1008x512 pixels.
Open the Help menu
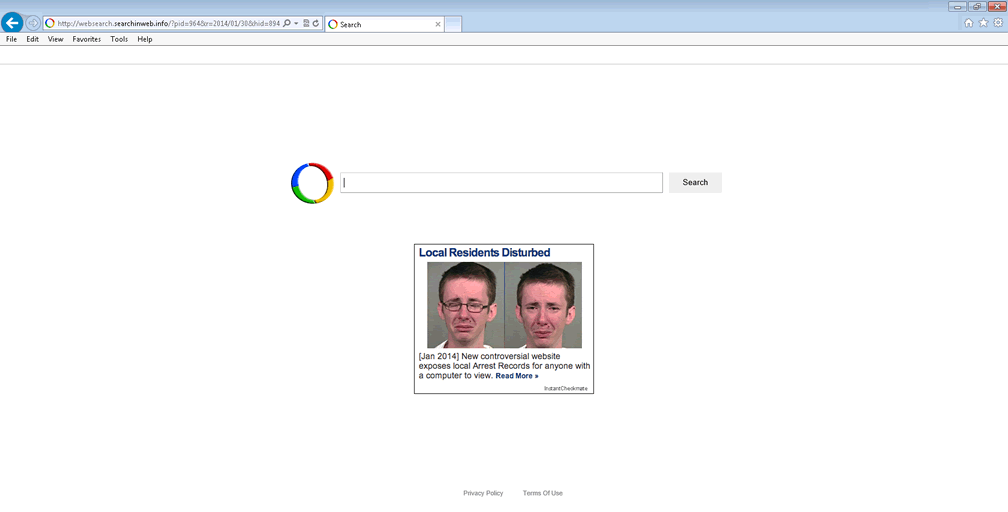(x=145, y=39)
